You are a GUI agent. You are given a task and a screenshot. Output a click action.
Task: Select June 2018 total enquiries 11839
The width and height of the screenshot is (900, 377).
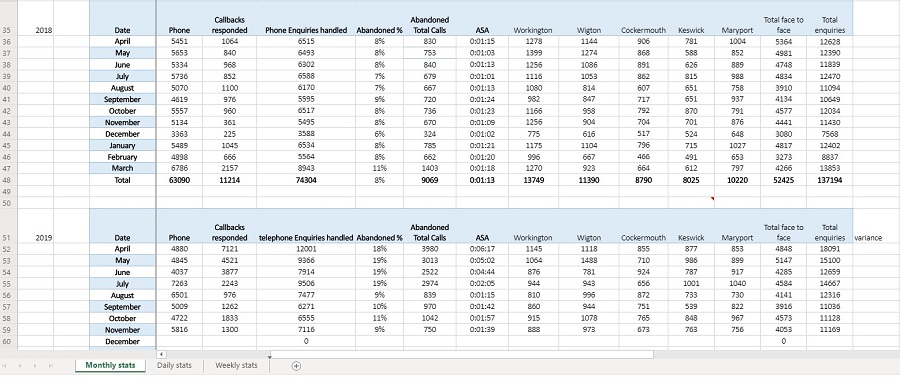(829, 64)
